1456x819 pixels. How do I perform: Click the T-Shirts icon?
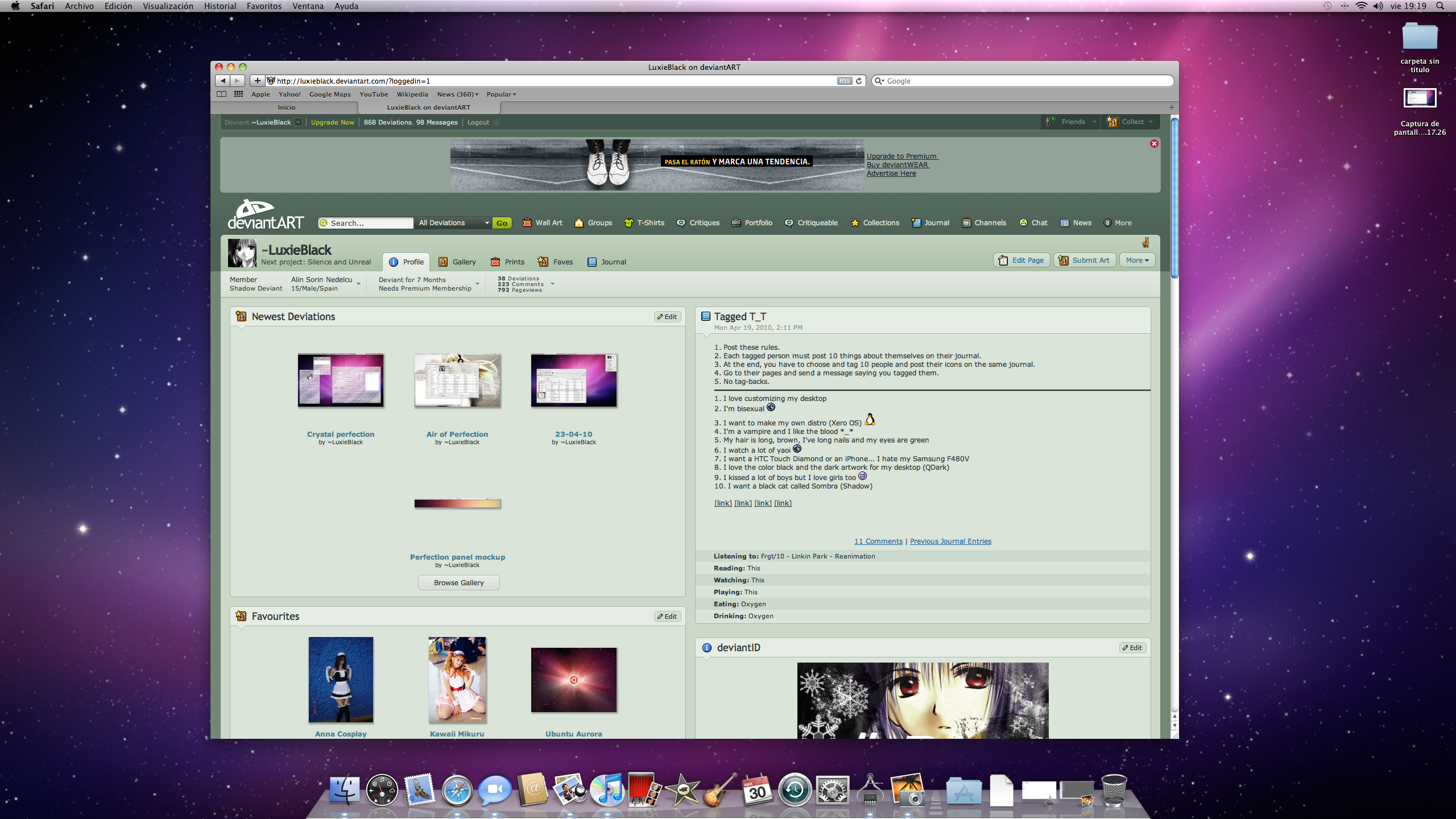point(628,222)
